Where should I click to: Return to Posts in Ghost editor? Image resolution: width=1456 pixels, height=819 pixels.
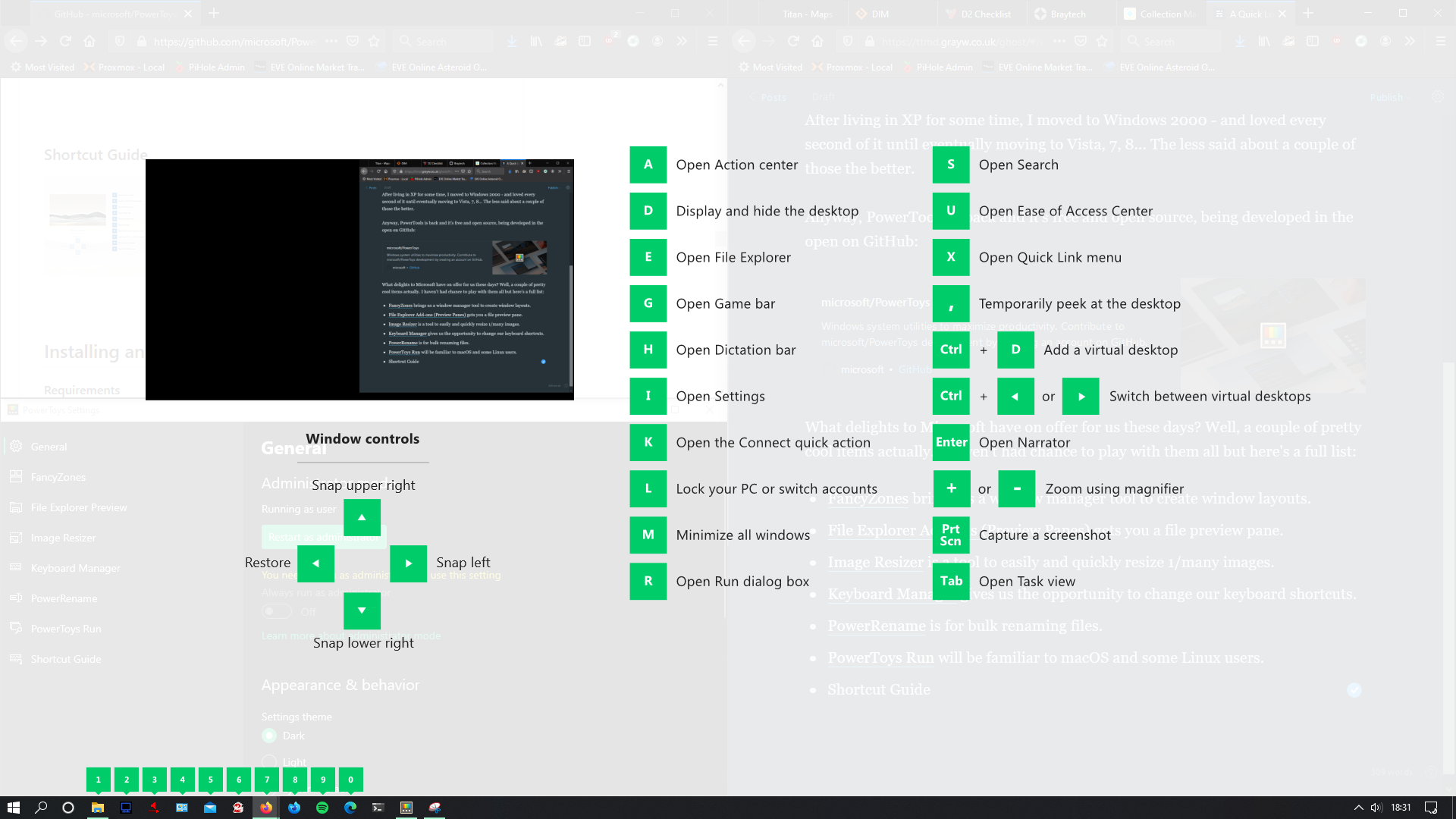[768, 97]
